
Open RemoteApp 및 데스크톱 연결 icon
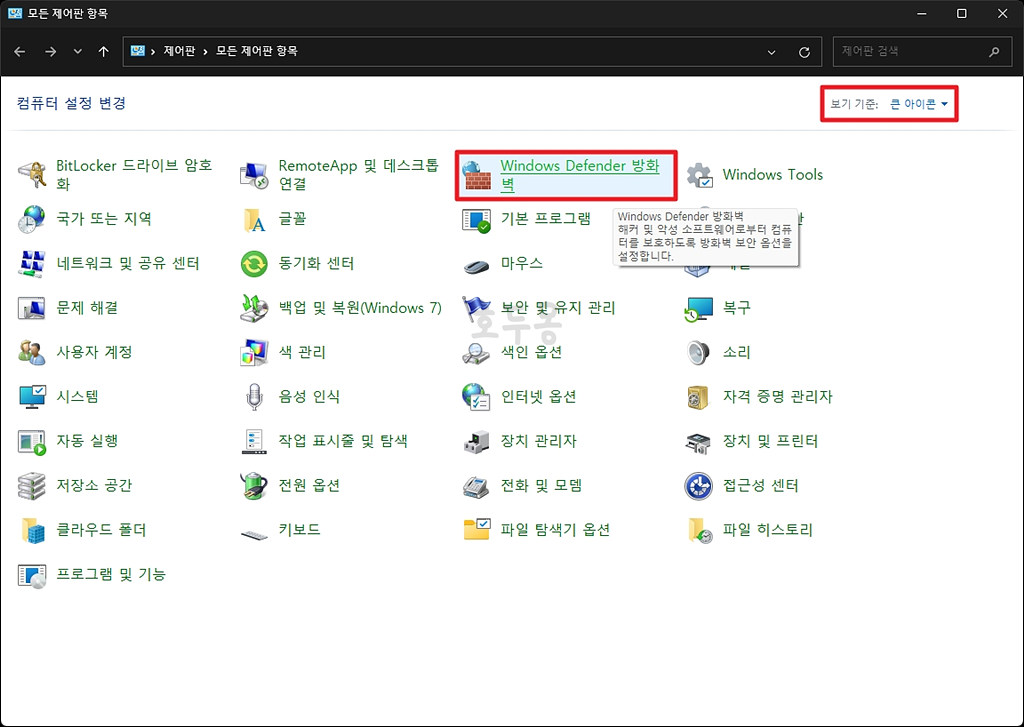tap(254, 174)
